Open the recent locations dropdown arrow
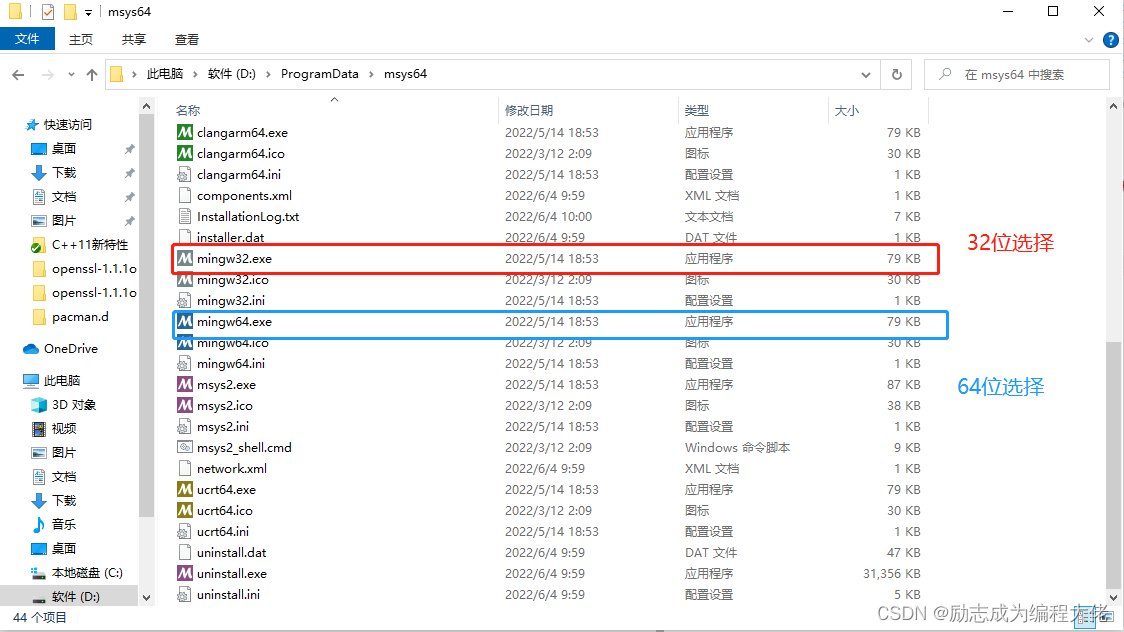This screenshot has height=632, width=1124. click(x=71, y=75)
